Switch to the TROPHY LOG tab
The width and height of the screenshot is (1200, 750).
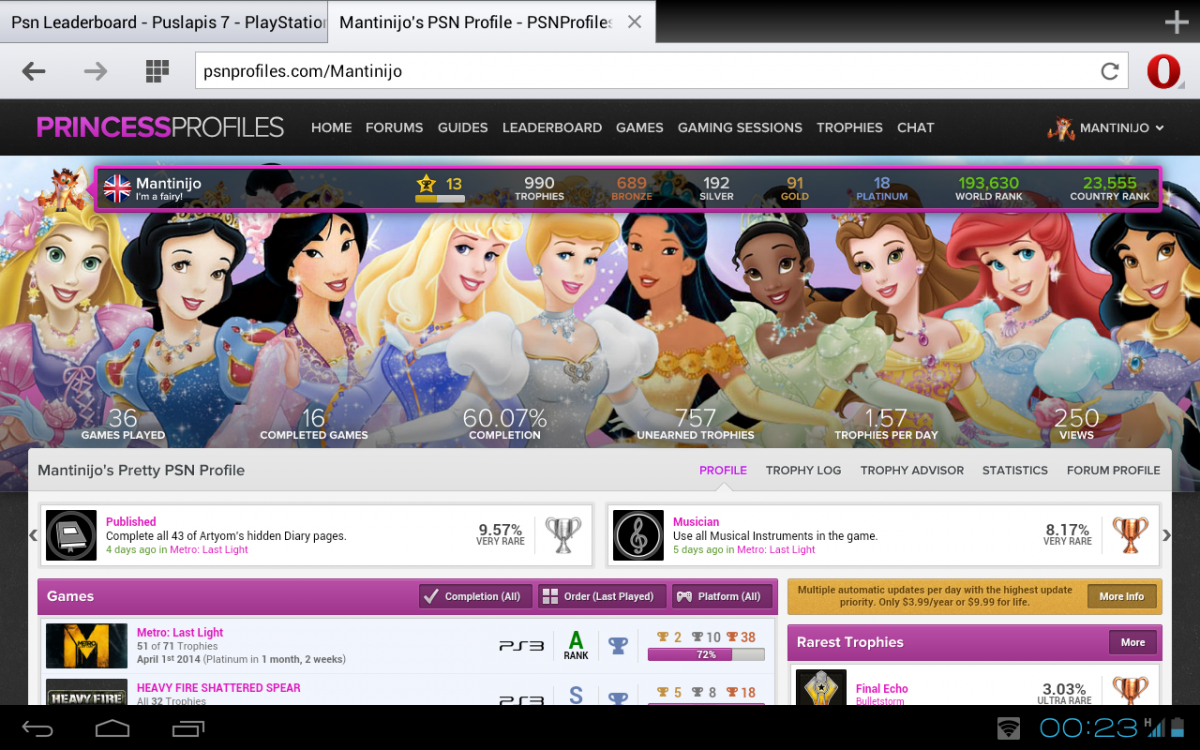[803, 470]
